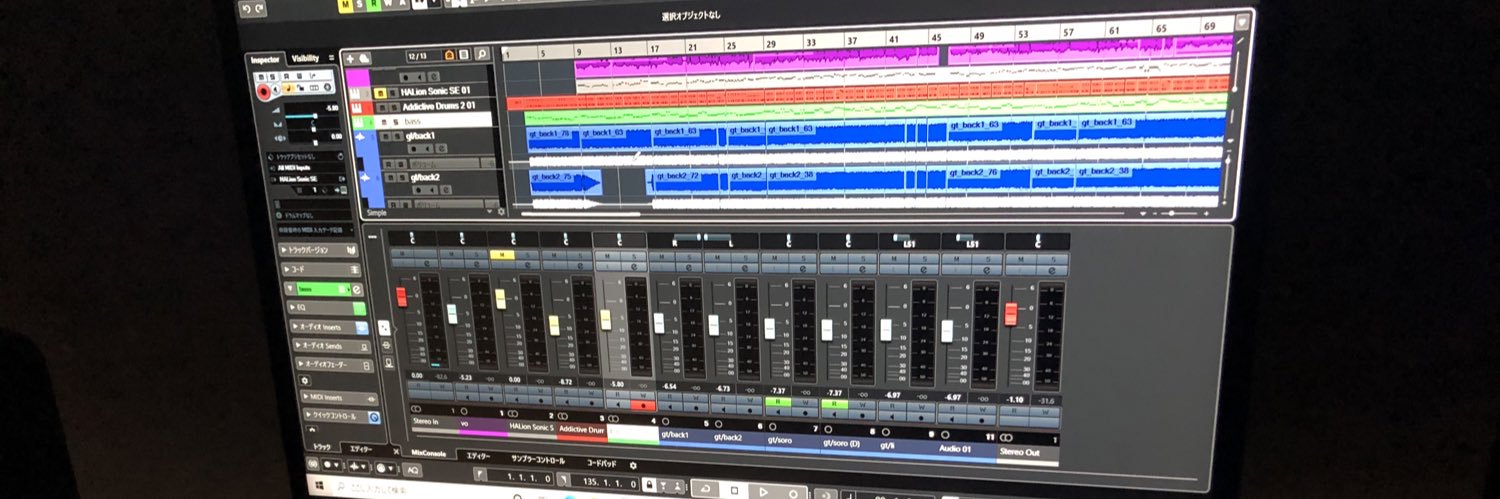This screenshot has height=499, width=1500.
Task: Undo the last action in toolbar
Action: [248, 8]
